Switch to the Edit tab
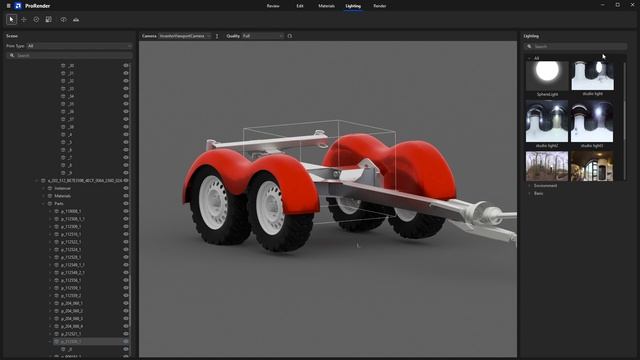Screen dimensions: 640x360 click(x=300, y=6)
